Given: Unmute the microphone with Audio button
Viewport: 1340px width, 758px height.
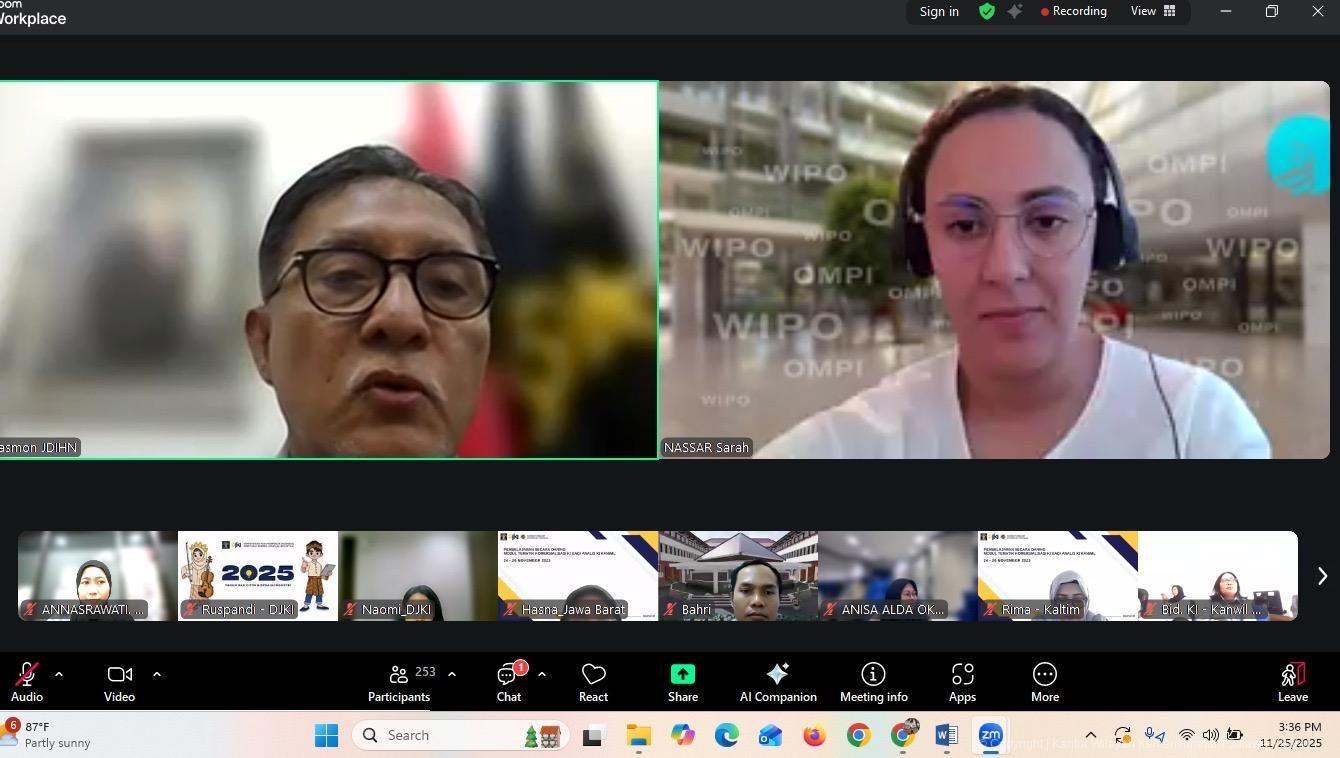Looking at the screenshot, I should point(27,682).
